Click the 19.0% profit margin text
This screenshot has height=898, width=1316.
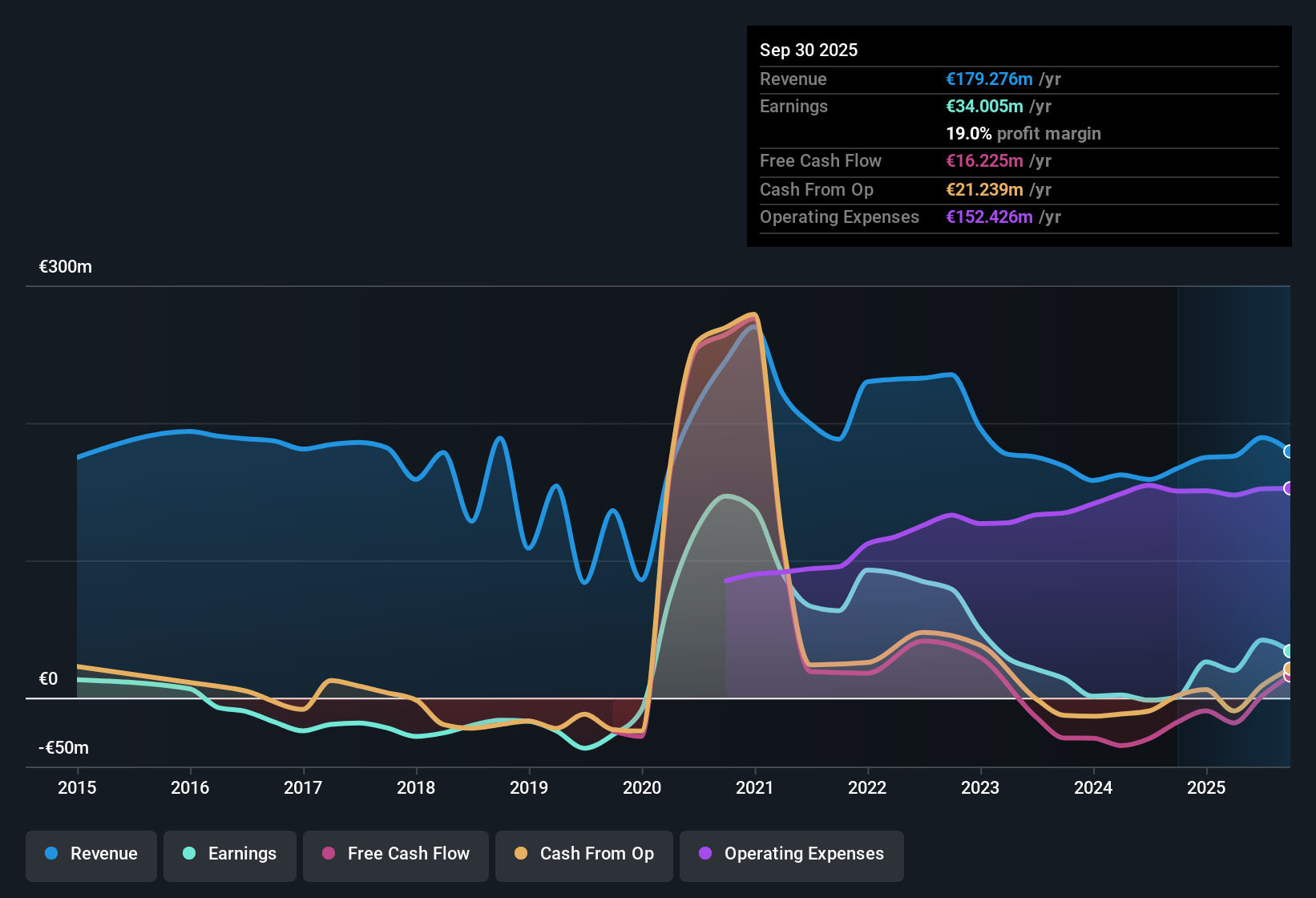click(x=1023, y=133)
